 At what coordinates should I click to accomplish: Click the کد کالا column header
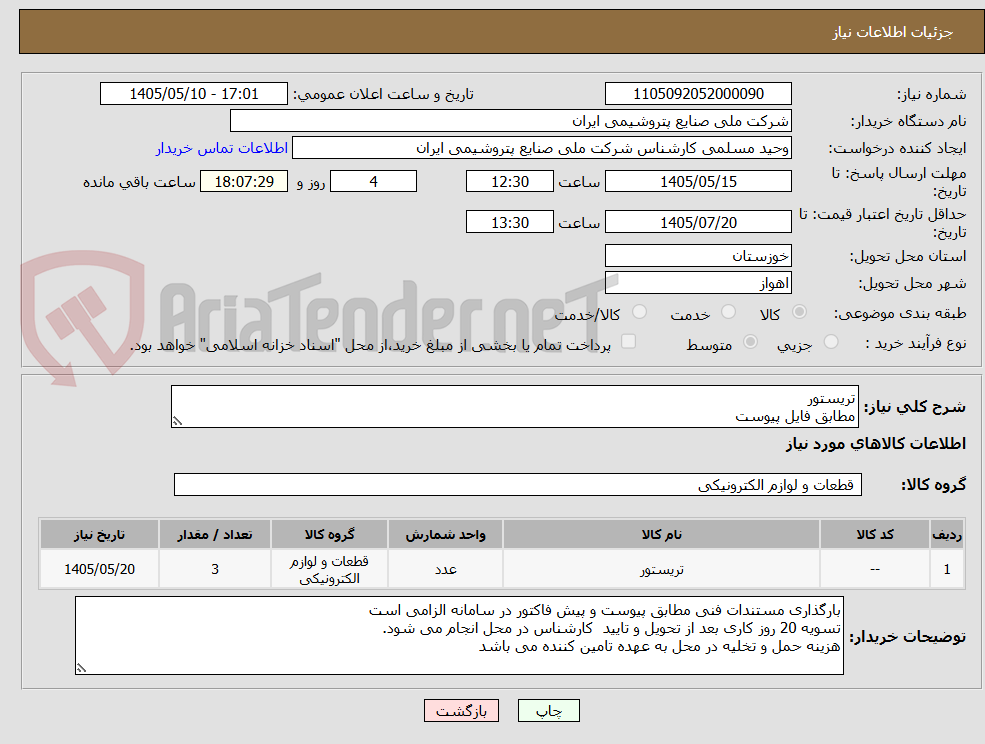pos(874,534)
